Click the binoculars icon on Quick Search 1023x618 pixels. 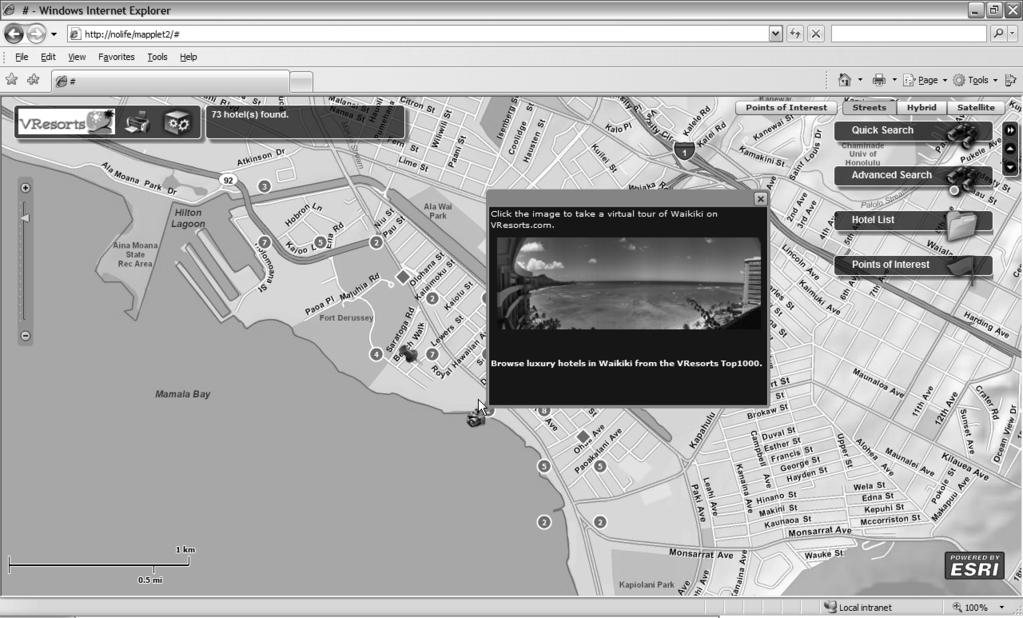coord(962,134)
